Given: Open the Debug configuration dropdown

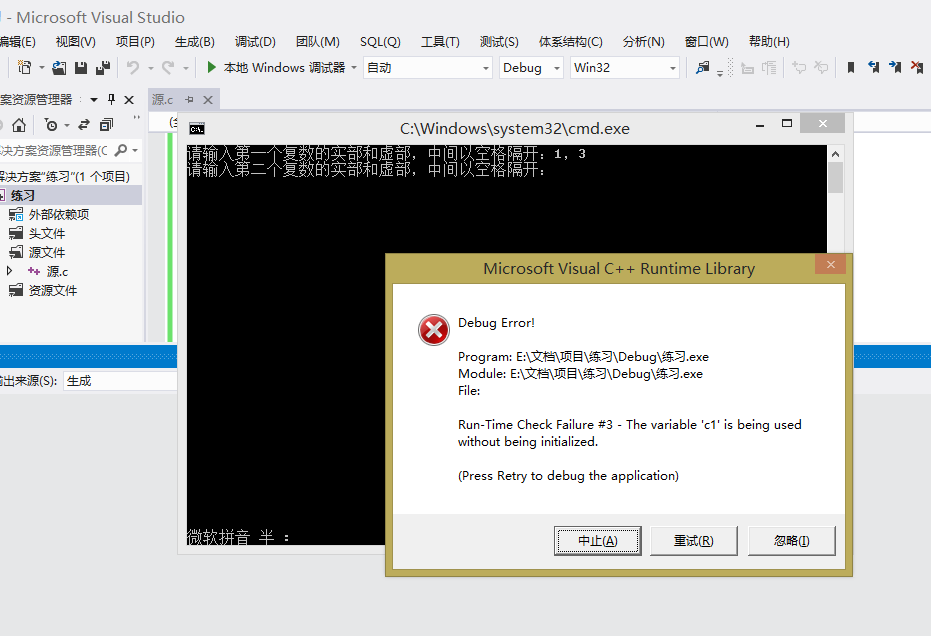Looking at the screenshot, I should (x=531, y=68).
